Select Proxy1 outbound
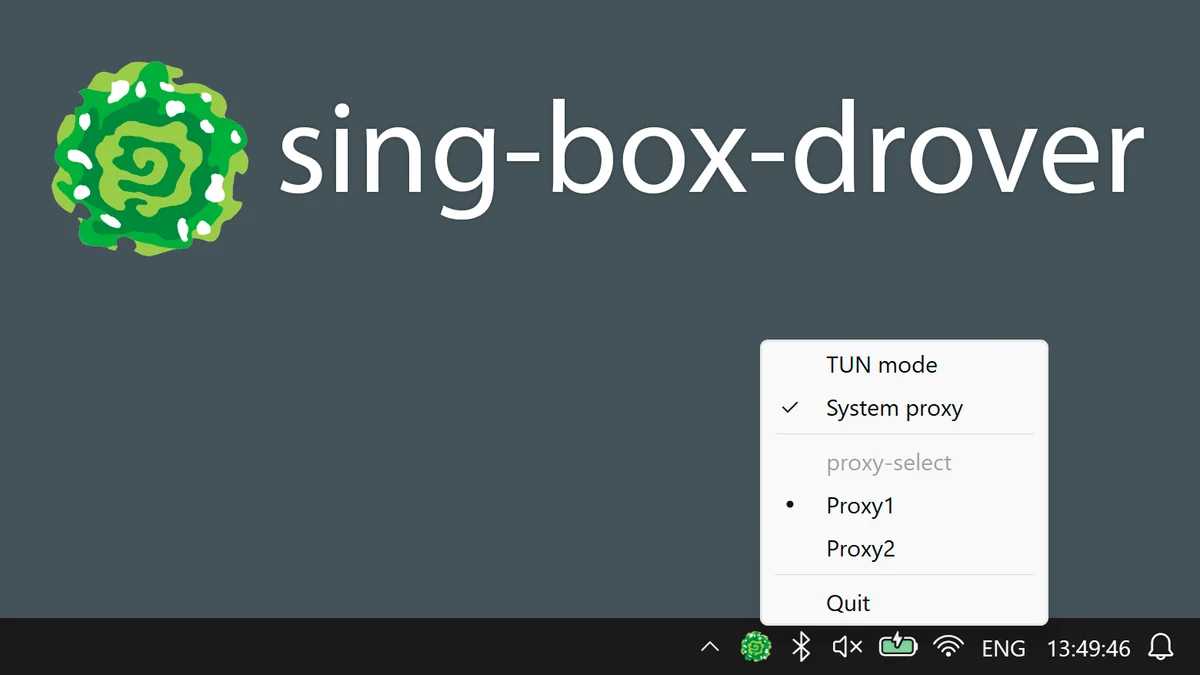This screenshot has width=1200, height=675. [x=904, y=506]
